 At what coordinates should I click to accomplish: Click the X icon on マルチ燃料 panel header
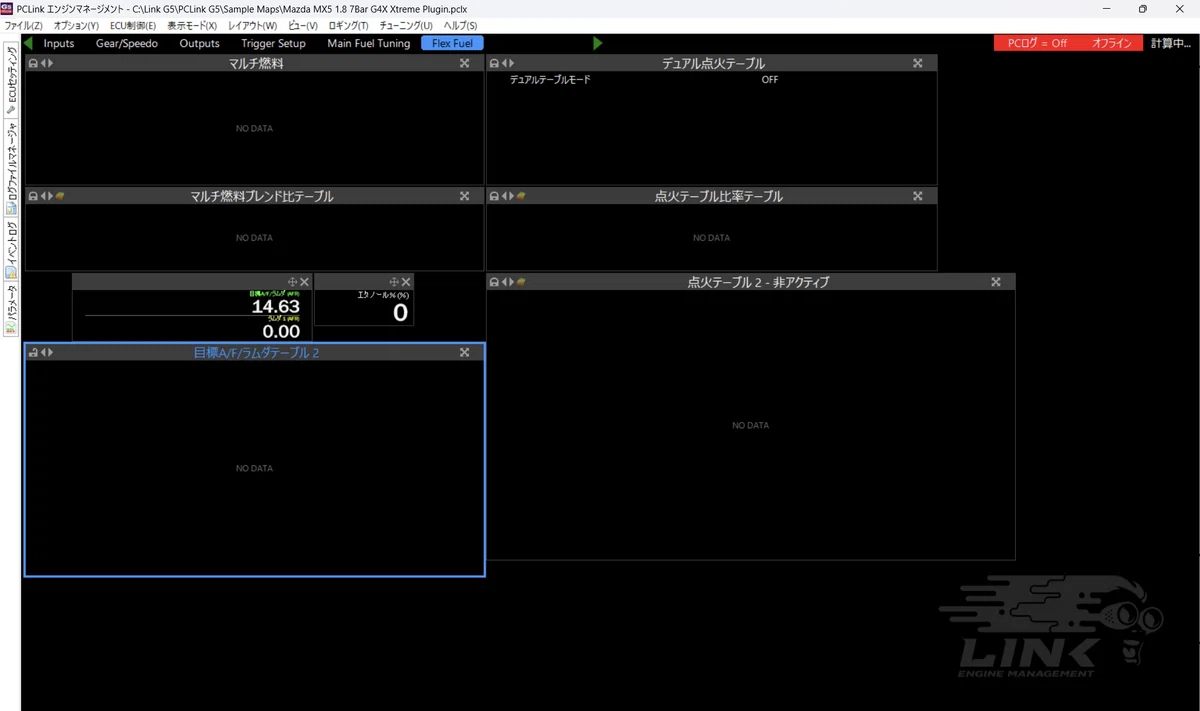coord(464,63)
